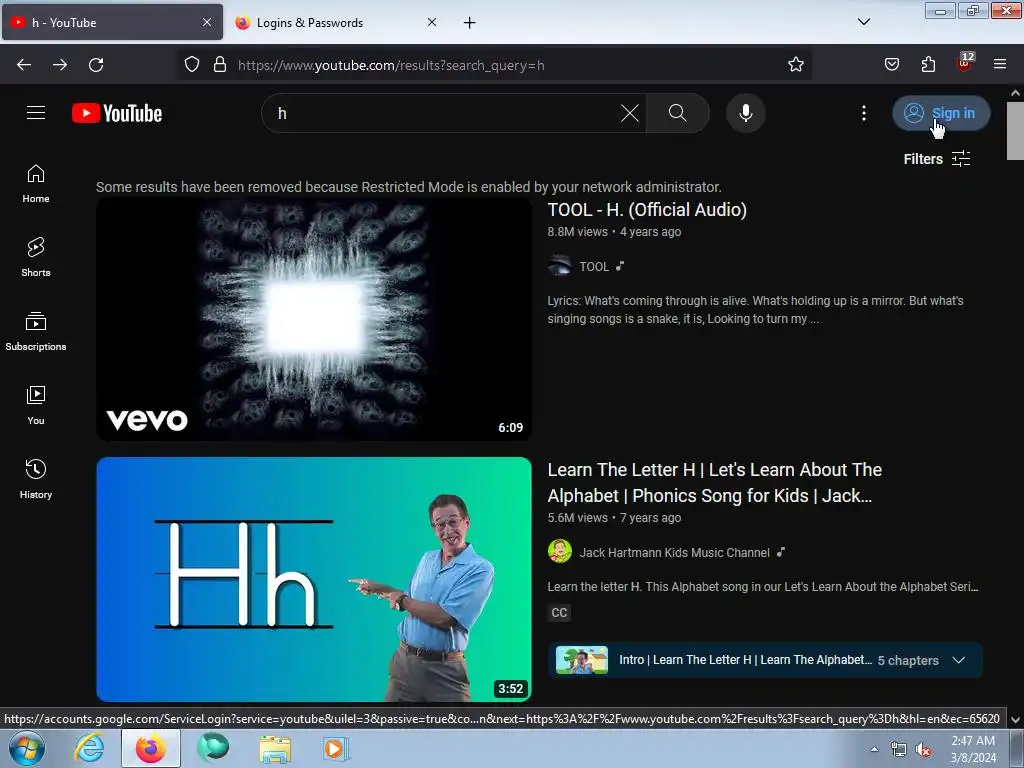Click the Firefox taskbar button
The width and height of the screenshot is (1024, 768).
click(x=151, y=748)
